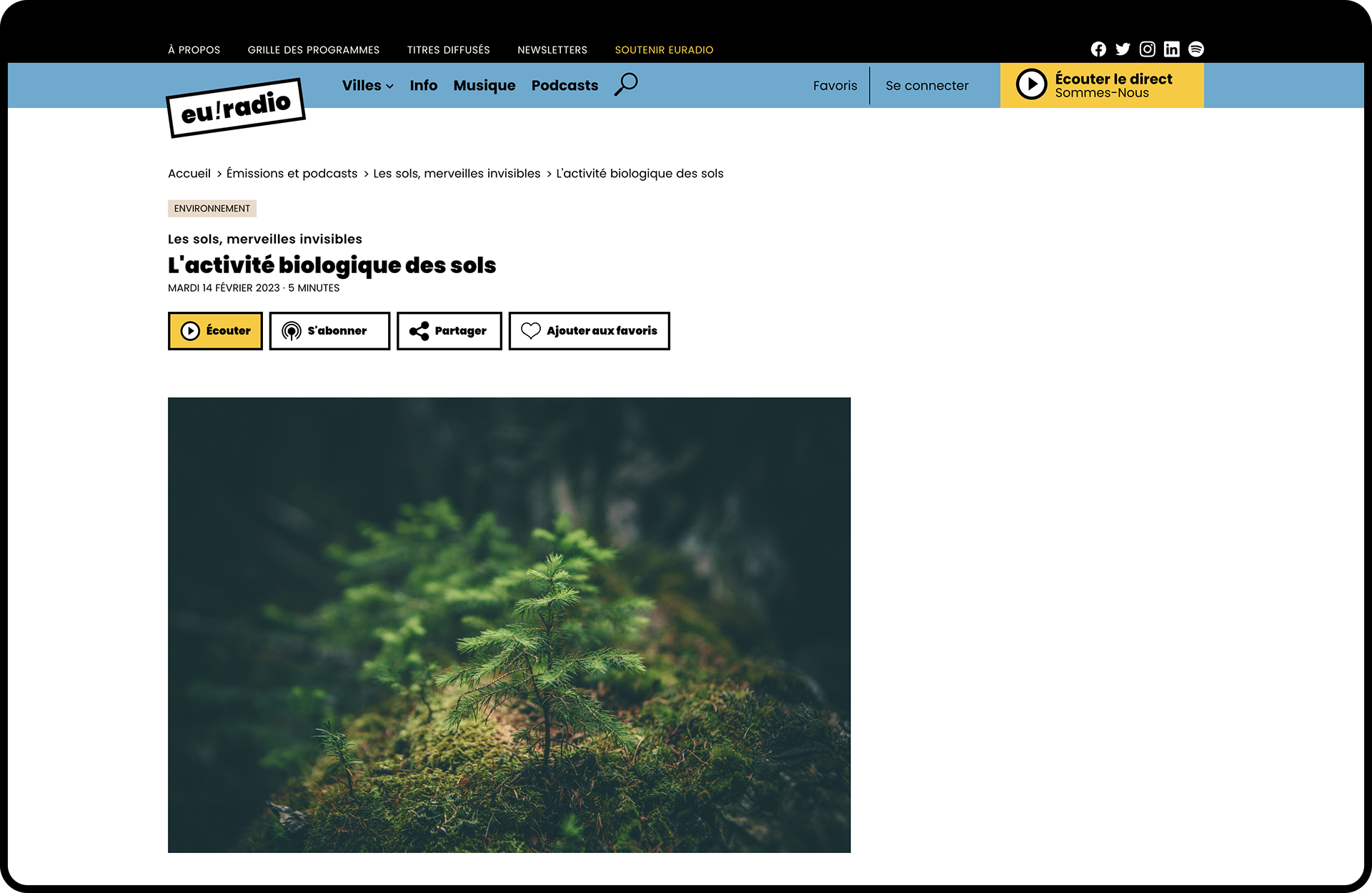Toggle Ajouter aux favoris heart button
1372x893 pixels.
pos(589,331)
